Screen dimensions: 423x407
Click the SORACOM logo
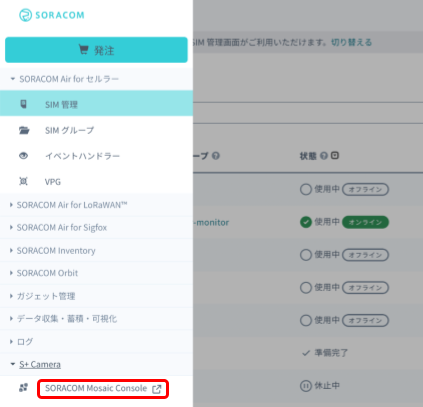coord(52,15)
